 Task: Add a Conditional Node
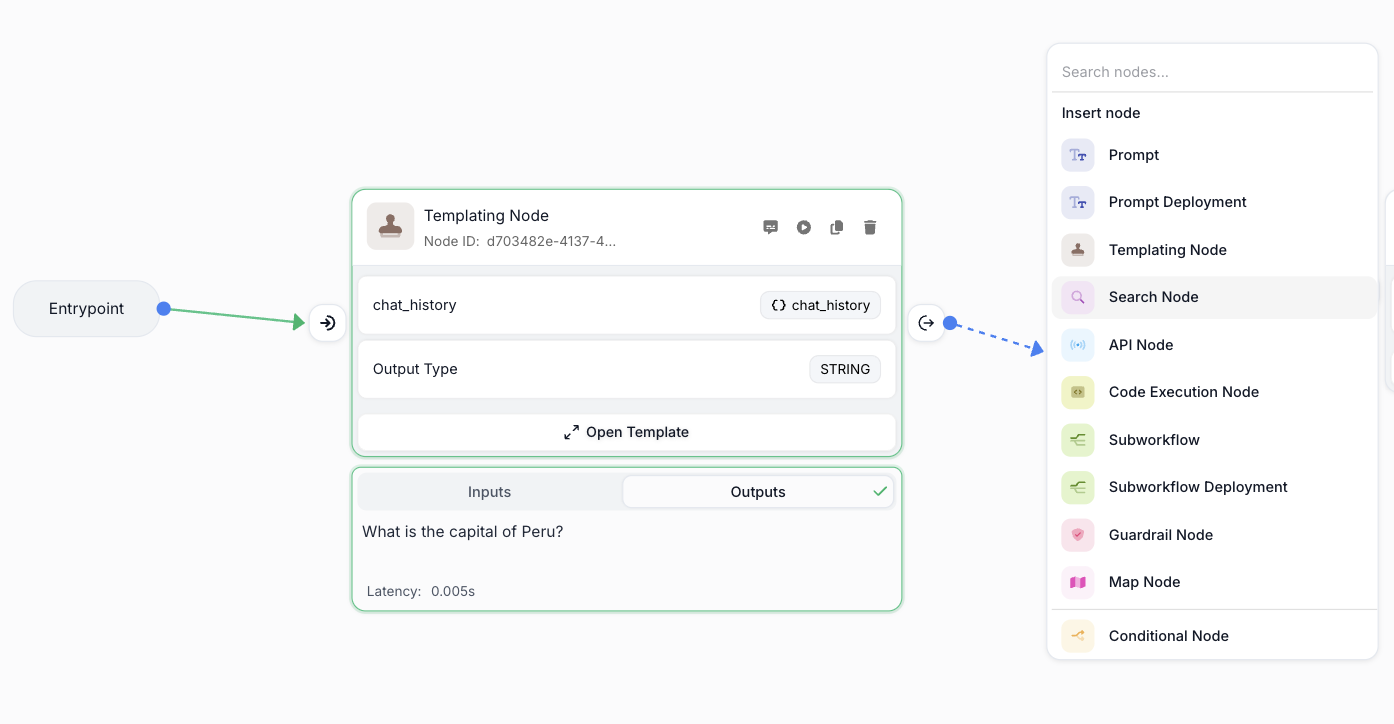pos(1214,636)
